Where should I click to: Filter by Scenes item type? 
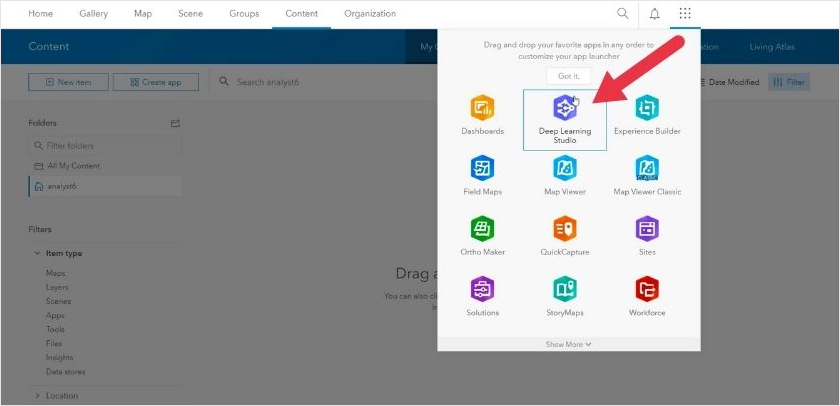pos(58,302)
